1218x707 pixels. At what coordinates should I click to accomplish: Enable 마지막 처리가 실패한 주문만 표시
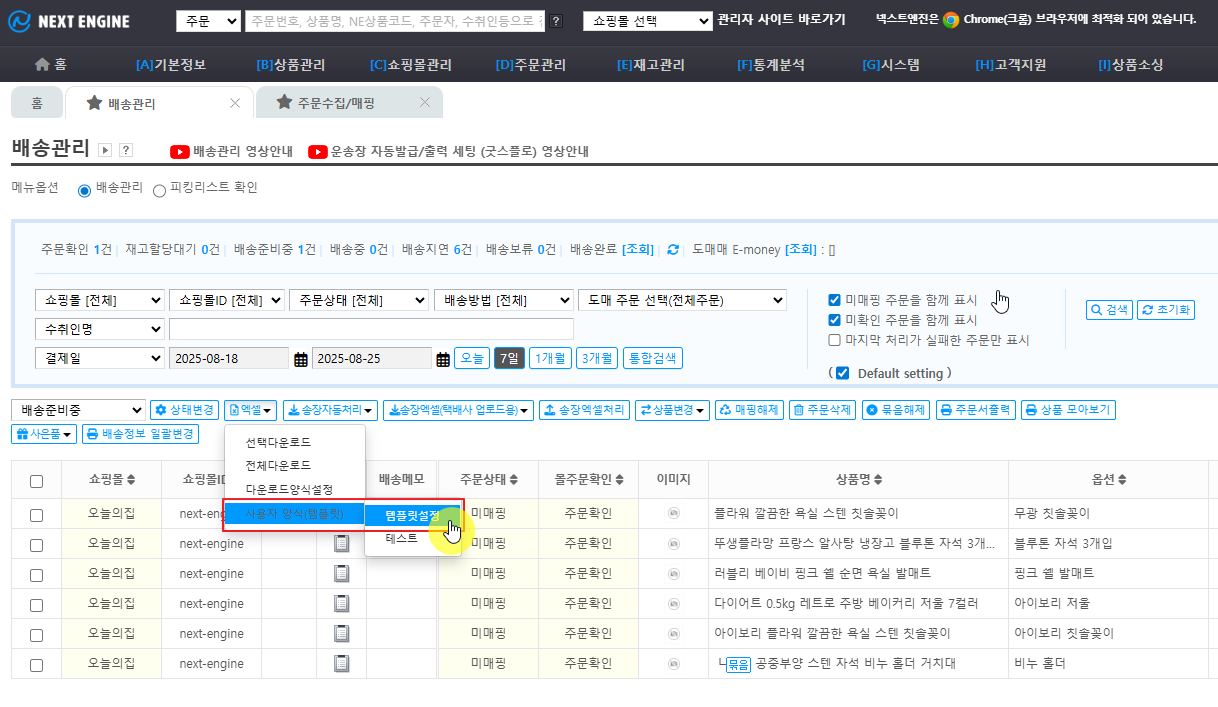click(x=834, y=340)
